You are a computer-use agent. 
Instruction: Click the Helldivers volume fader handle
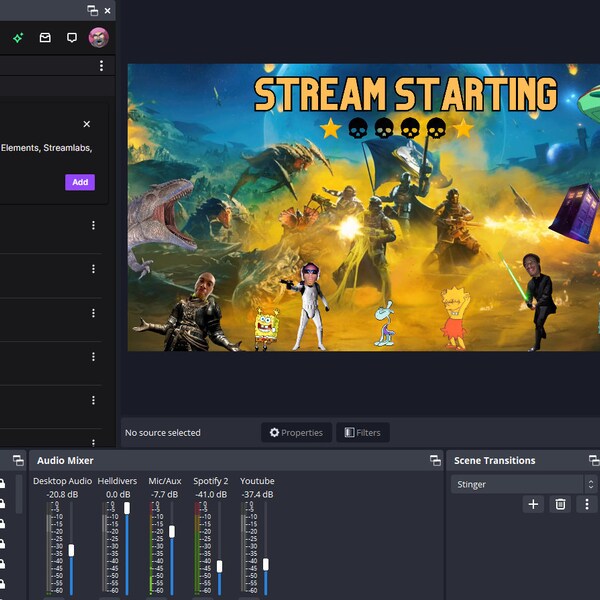[x=127, y=508]
